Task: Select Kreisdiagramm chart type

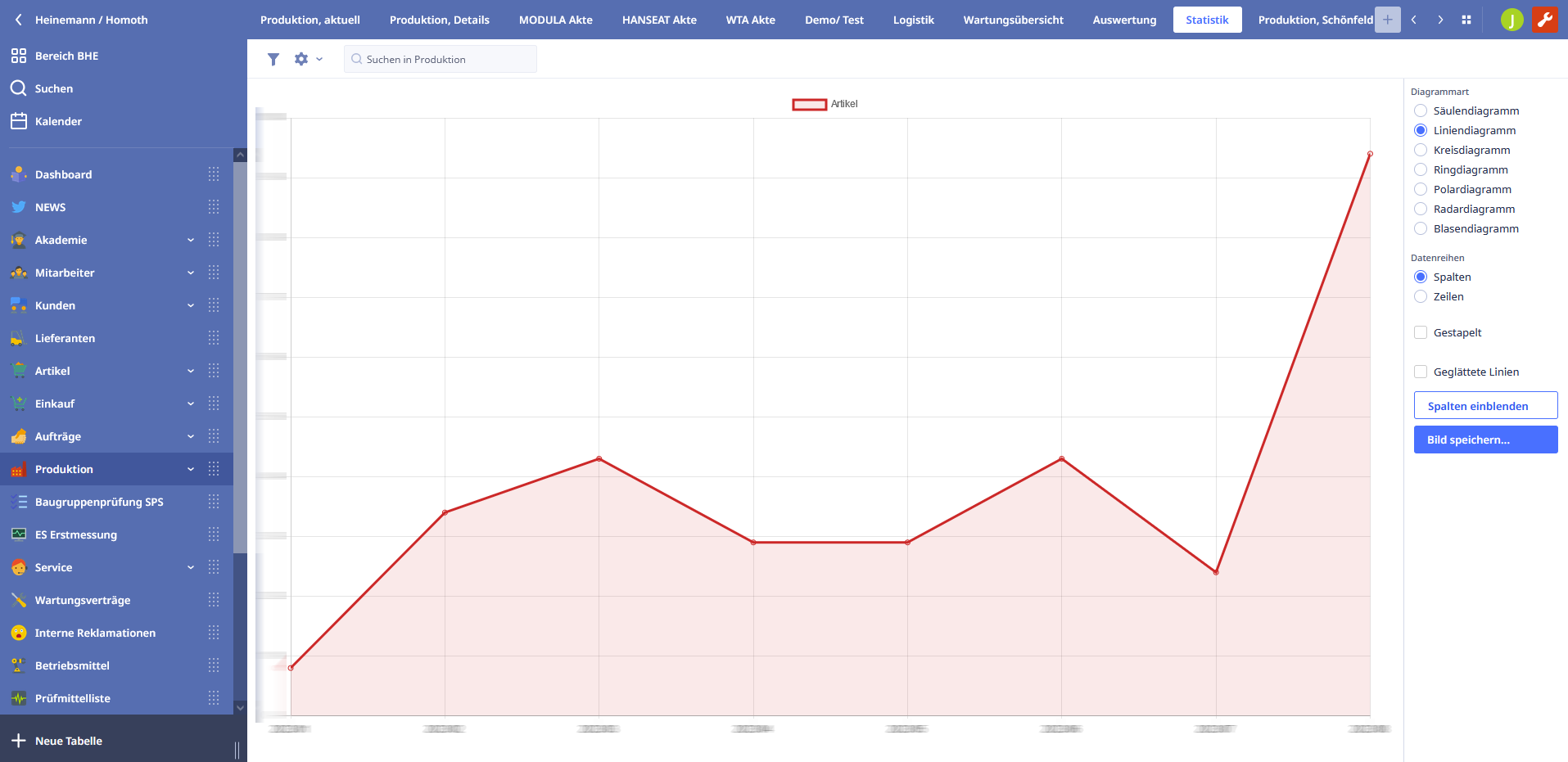Action: click(x=1421, y=150)
